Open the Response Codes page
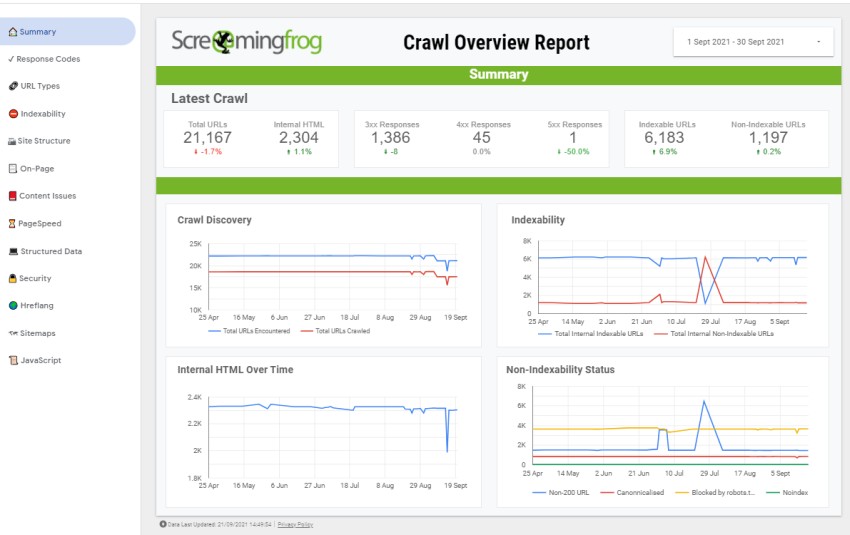 pyautogui.click(x=48, y=59)
